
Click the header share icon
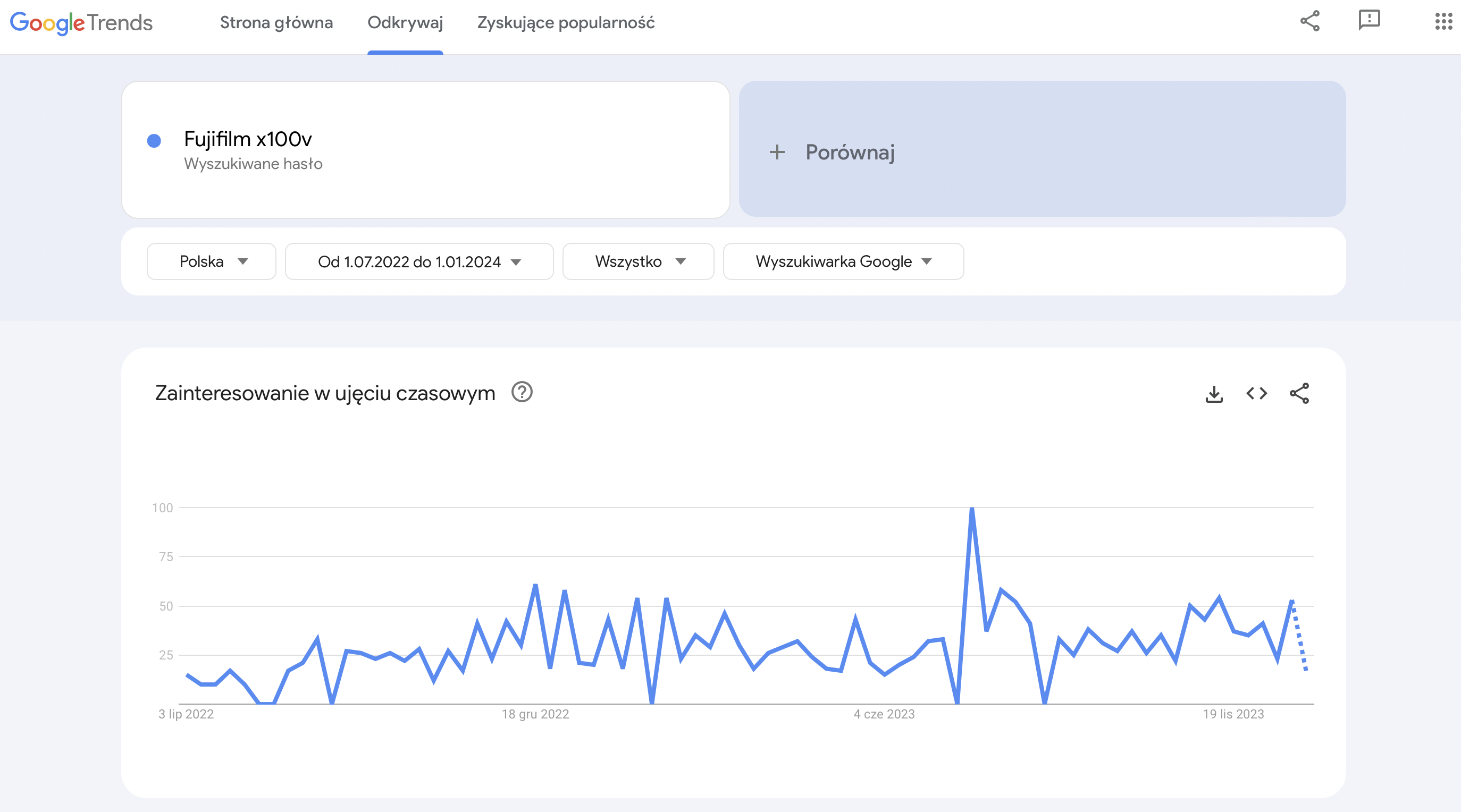[1310, 21]
